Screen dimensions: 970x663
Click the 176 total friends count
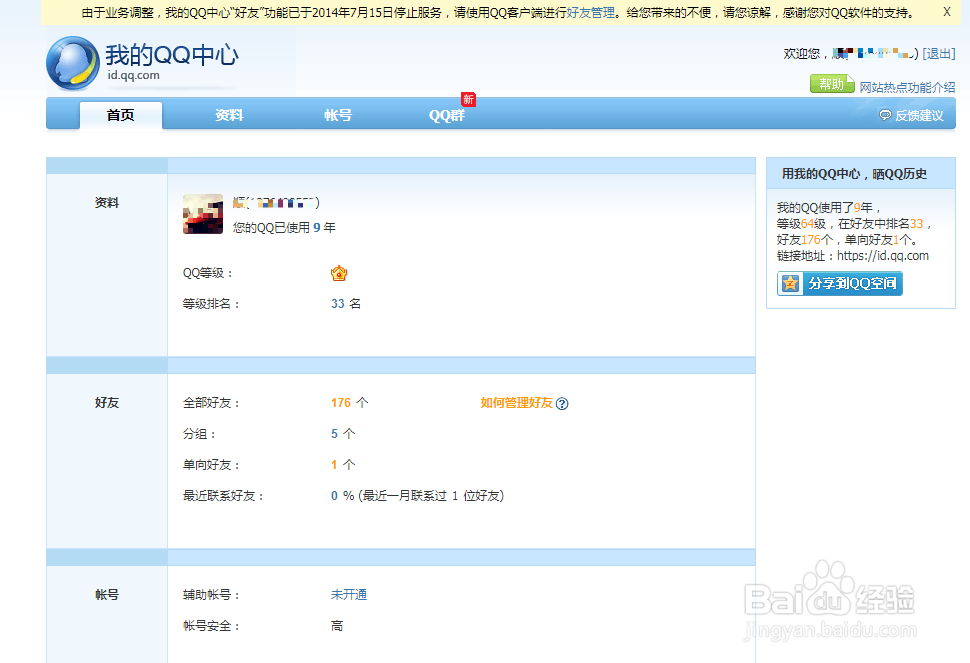pyautogui.click(x=341, y=403)
